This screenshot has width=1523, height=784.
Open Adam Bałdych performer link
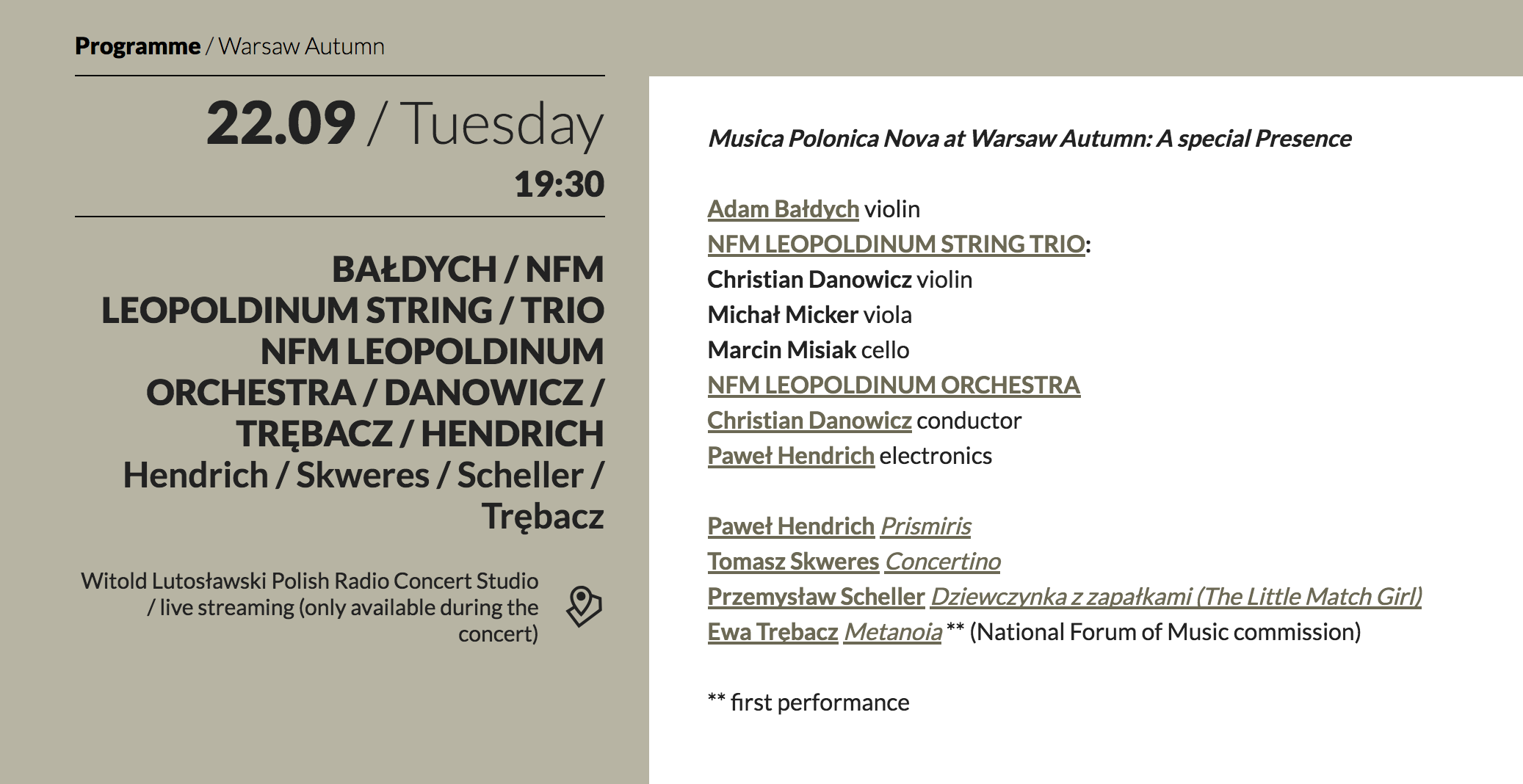coord(783,209)
